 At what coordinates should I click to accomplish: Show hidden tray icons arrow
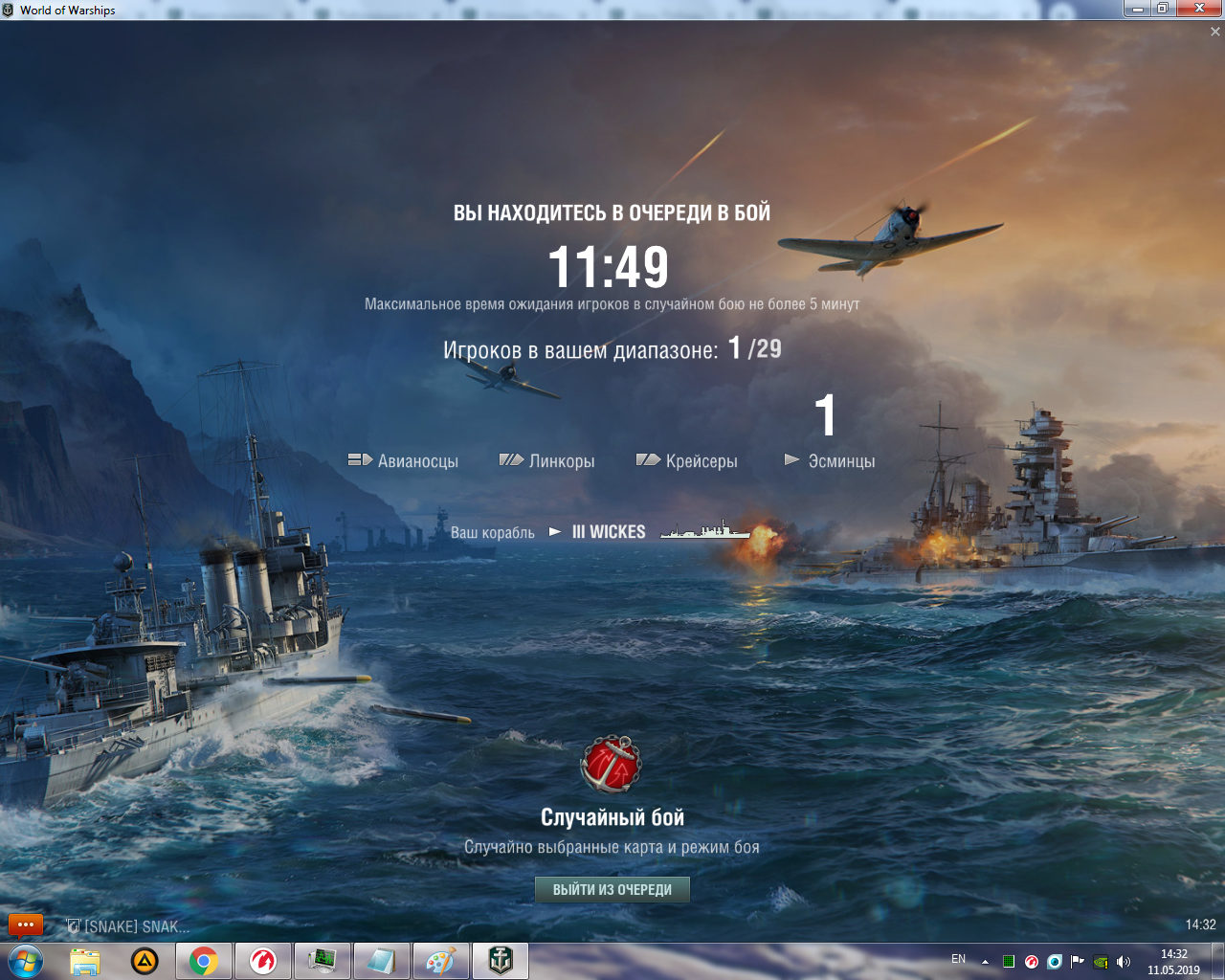985,962
